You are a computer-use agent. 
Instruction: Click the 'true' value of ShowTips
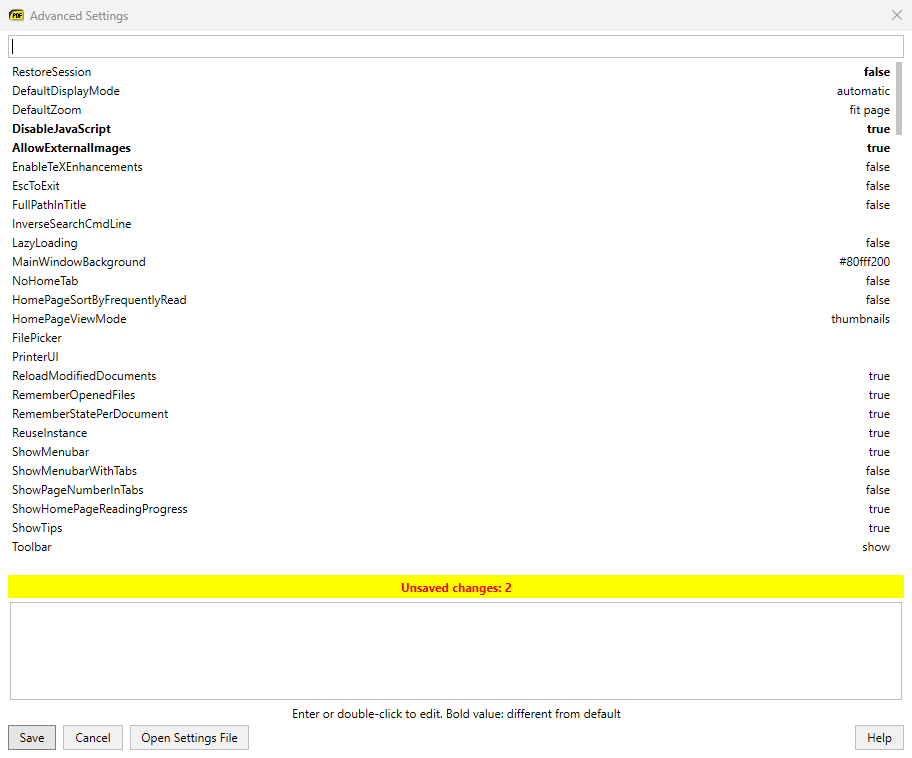(x=879, y=528)
